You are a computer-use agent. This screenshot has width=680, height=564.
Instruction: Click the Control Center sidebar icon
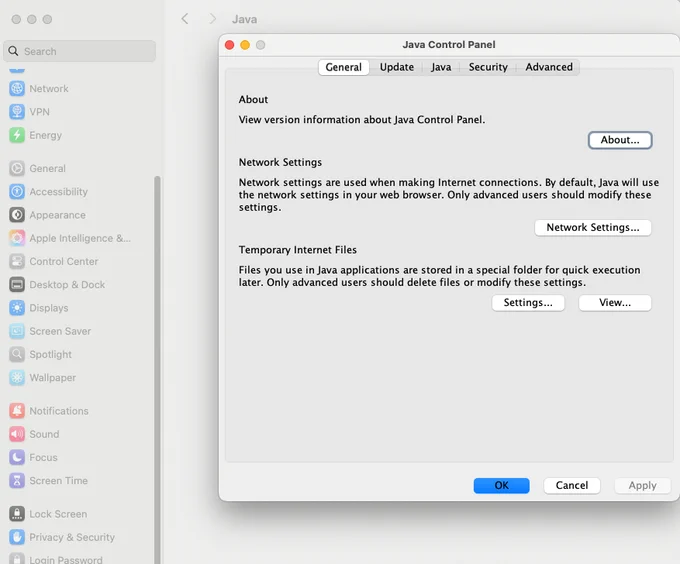coord(17,261)
